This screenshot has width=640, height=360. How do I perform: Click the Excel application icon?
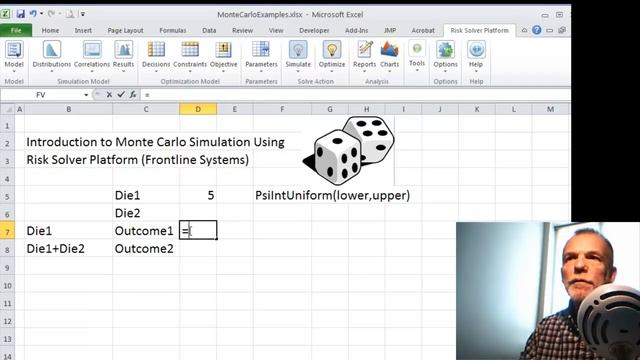6,14
